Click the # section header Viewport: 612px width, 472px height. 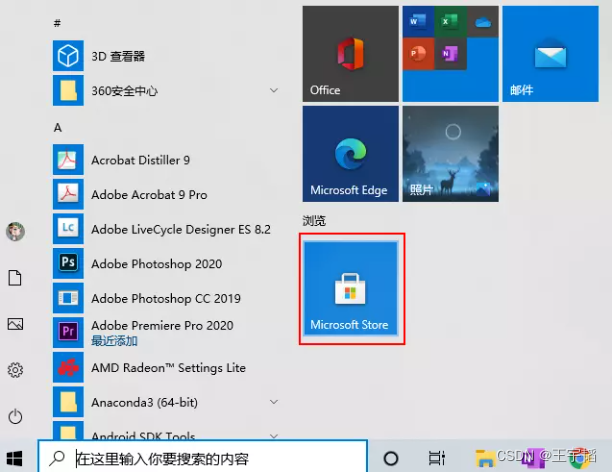[57, 23]
